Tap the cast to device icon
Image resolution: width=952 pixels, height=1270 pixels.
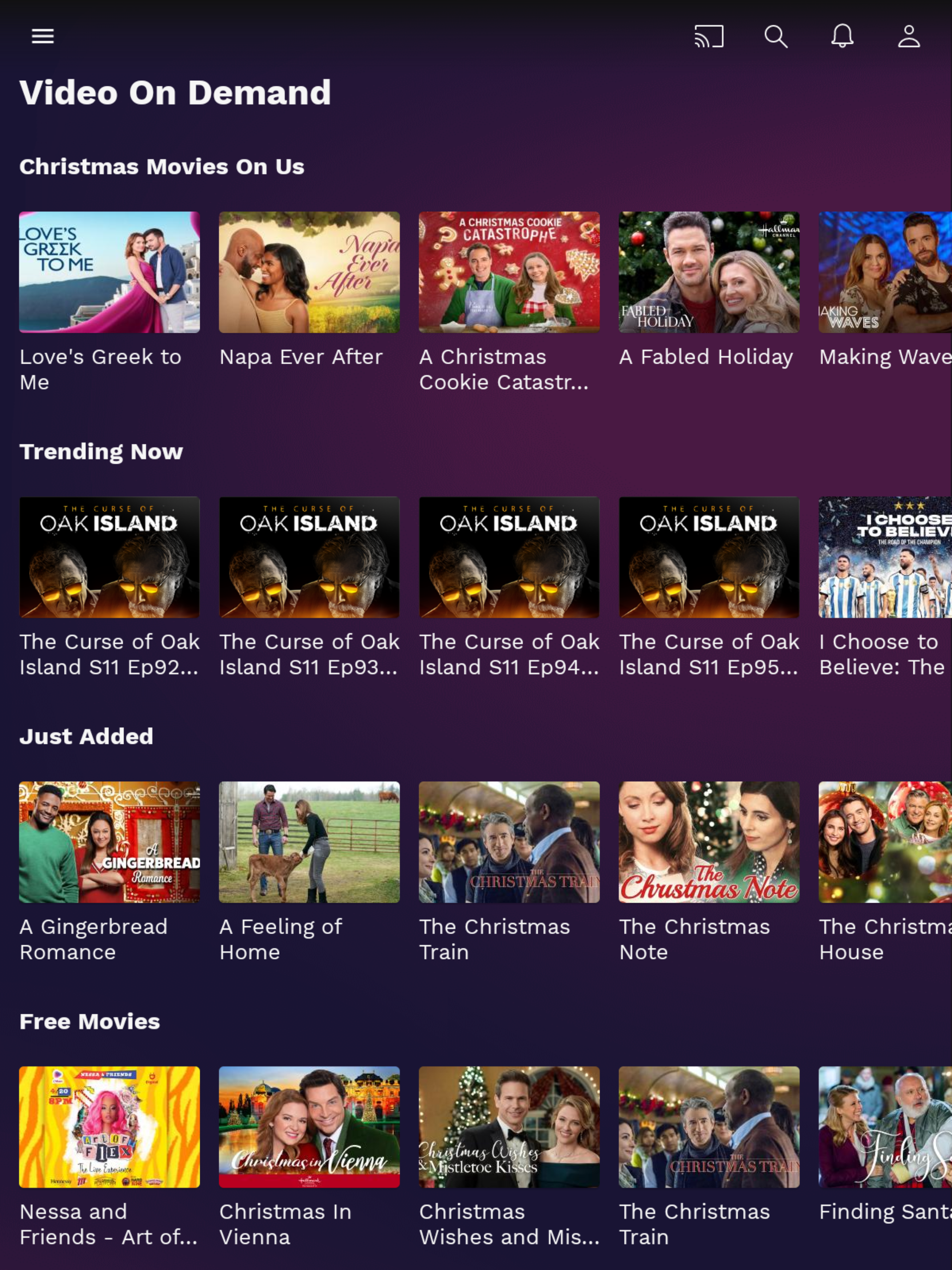point(708,36)
